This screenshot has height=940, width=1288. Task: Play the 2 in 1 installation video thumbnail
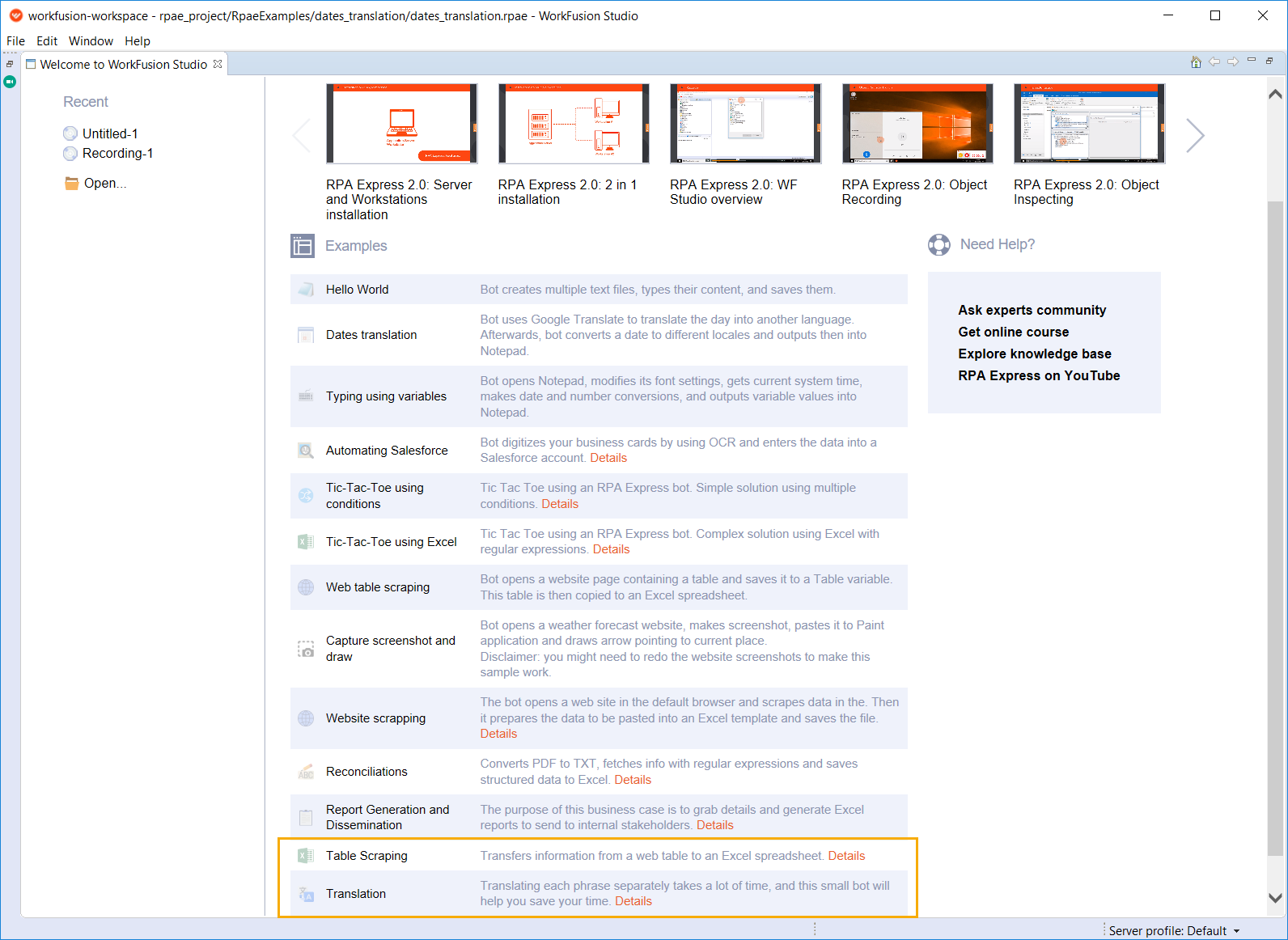574,124
